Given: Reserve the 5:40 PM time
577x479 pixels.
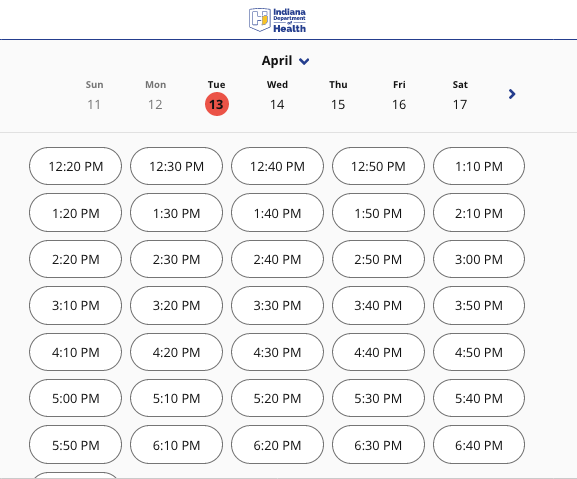Looking at the screenshot, I should point(479,398).
